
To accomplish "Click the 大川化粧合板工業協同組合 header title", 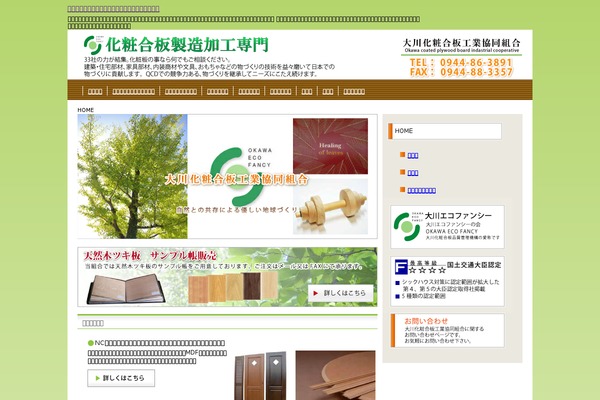I will (x=461, y=43).
